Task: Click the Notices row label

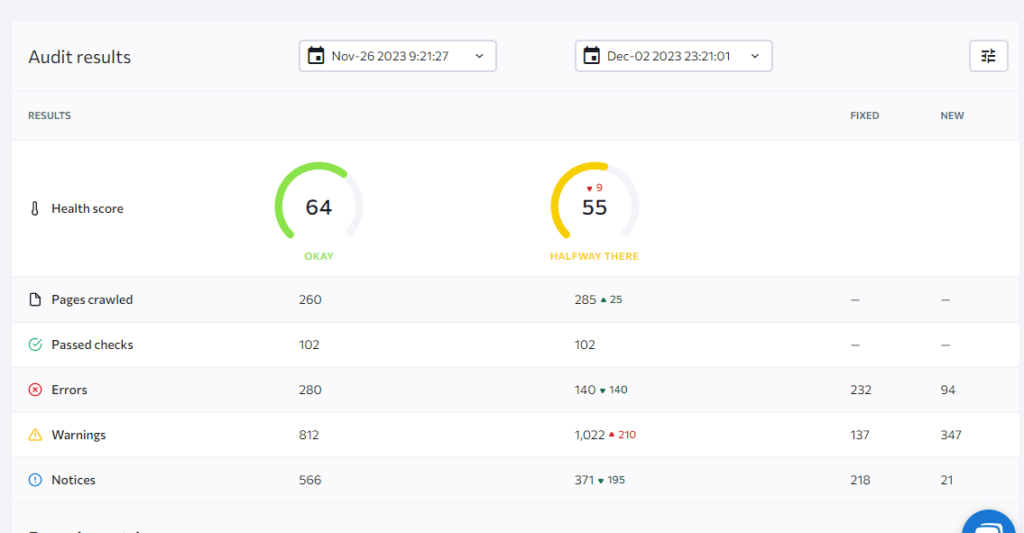Action: tap(73, 479)
